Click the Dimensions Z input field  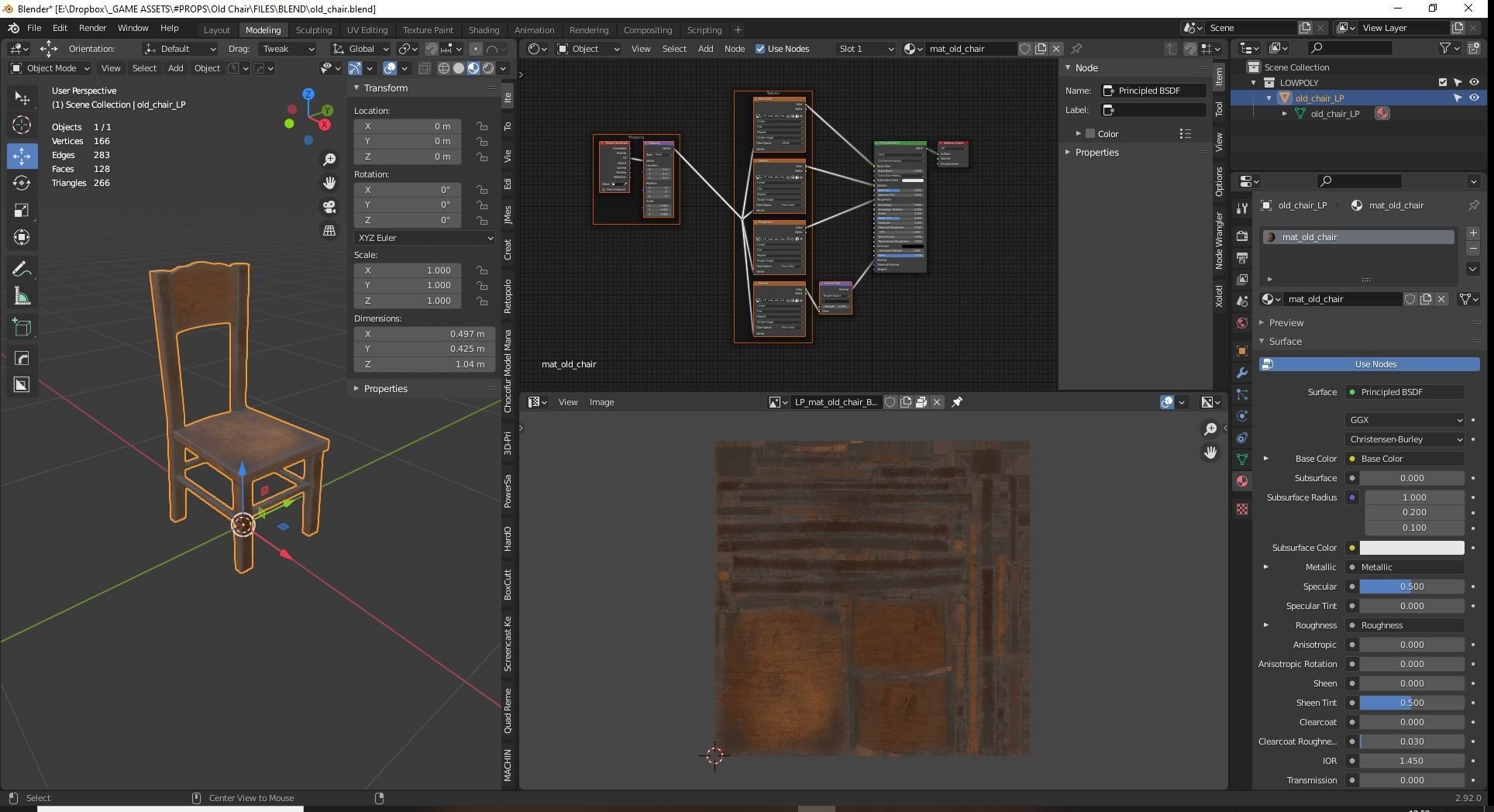pos(424,364)
